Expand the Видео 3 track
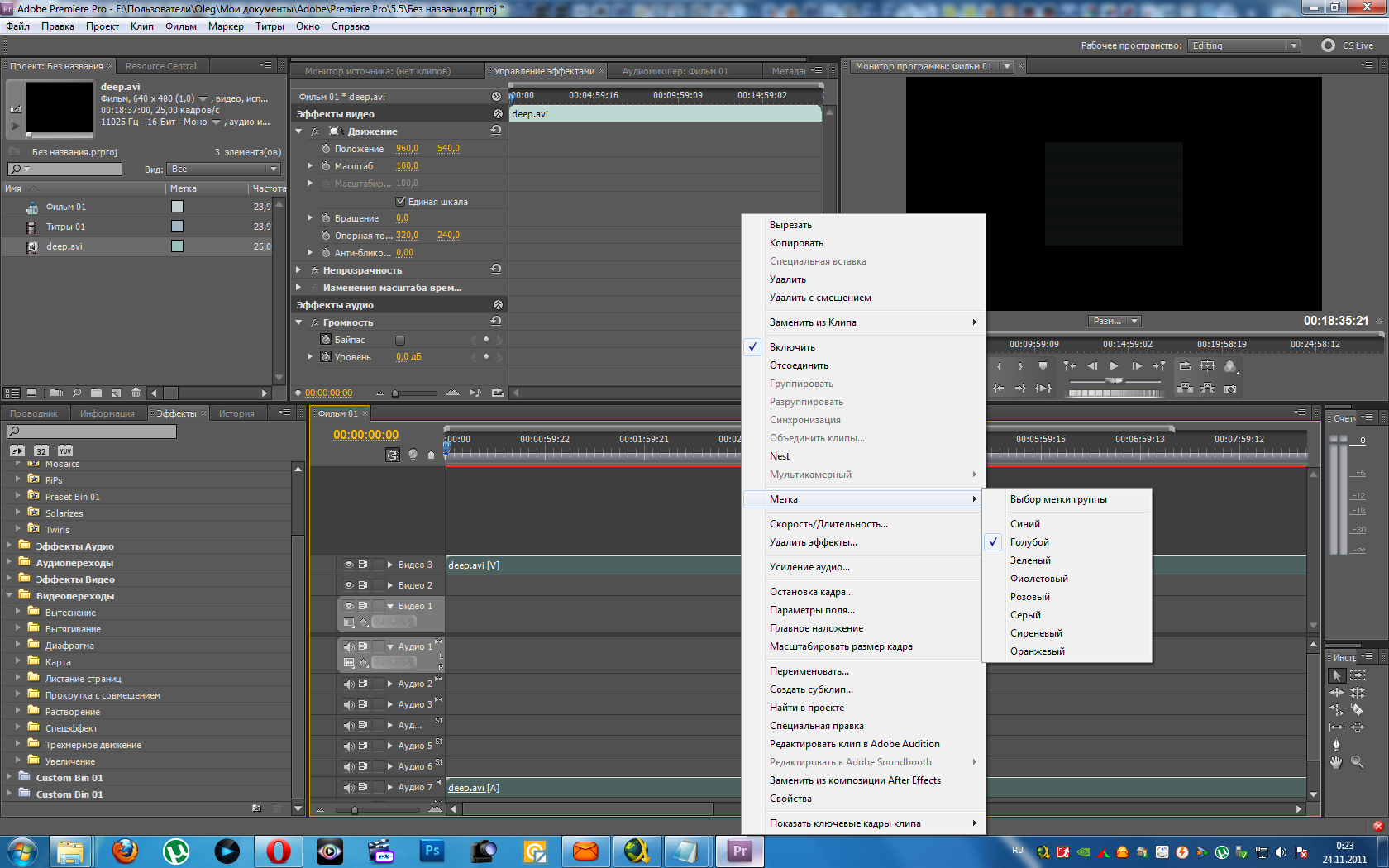The height and width of the screenshot is (868, 1389). (390, 565)
